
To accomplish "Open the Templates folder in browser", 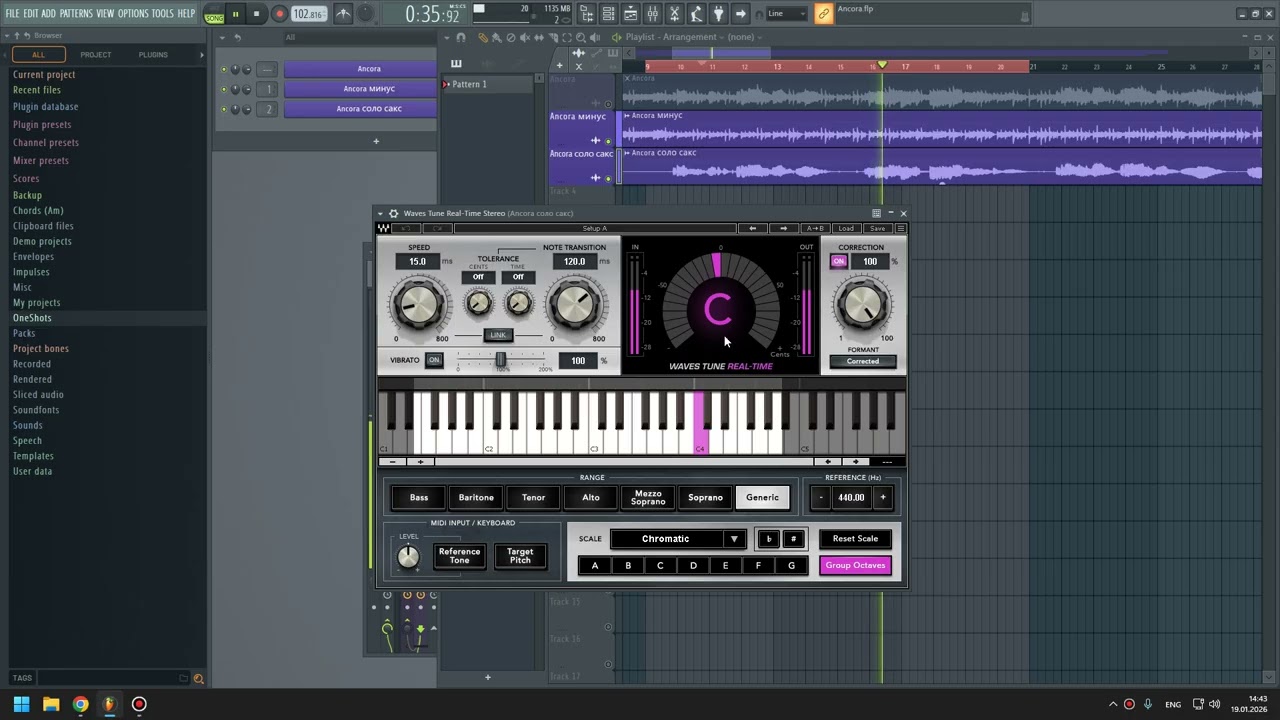I will pyautogui.click(x=33, y=456).
